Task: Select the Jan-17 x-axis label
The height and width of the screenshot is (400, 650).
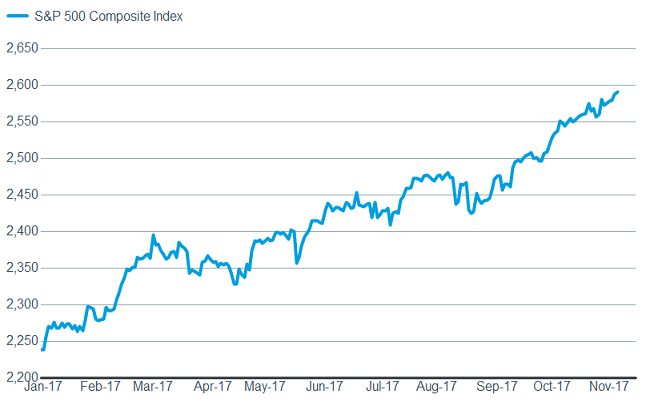Action: [x=43, y=385]
